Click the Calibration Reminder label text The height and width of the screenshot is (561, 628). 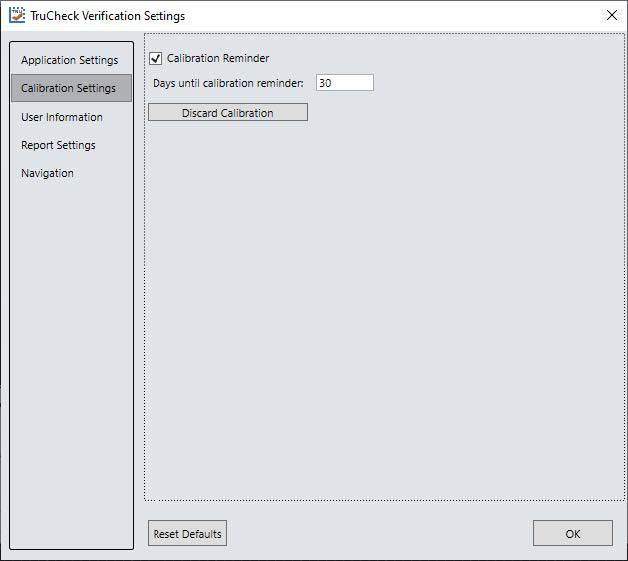tap(218, 58)
